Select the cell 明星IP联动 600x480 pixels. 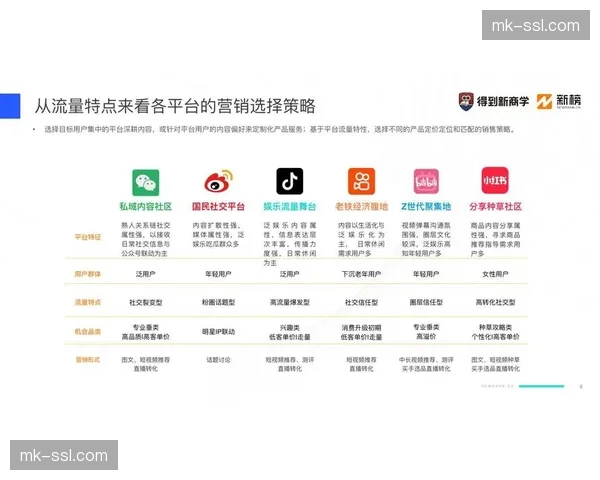click(218, 331)
